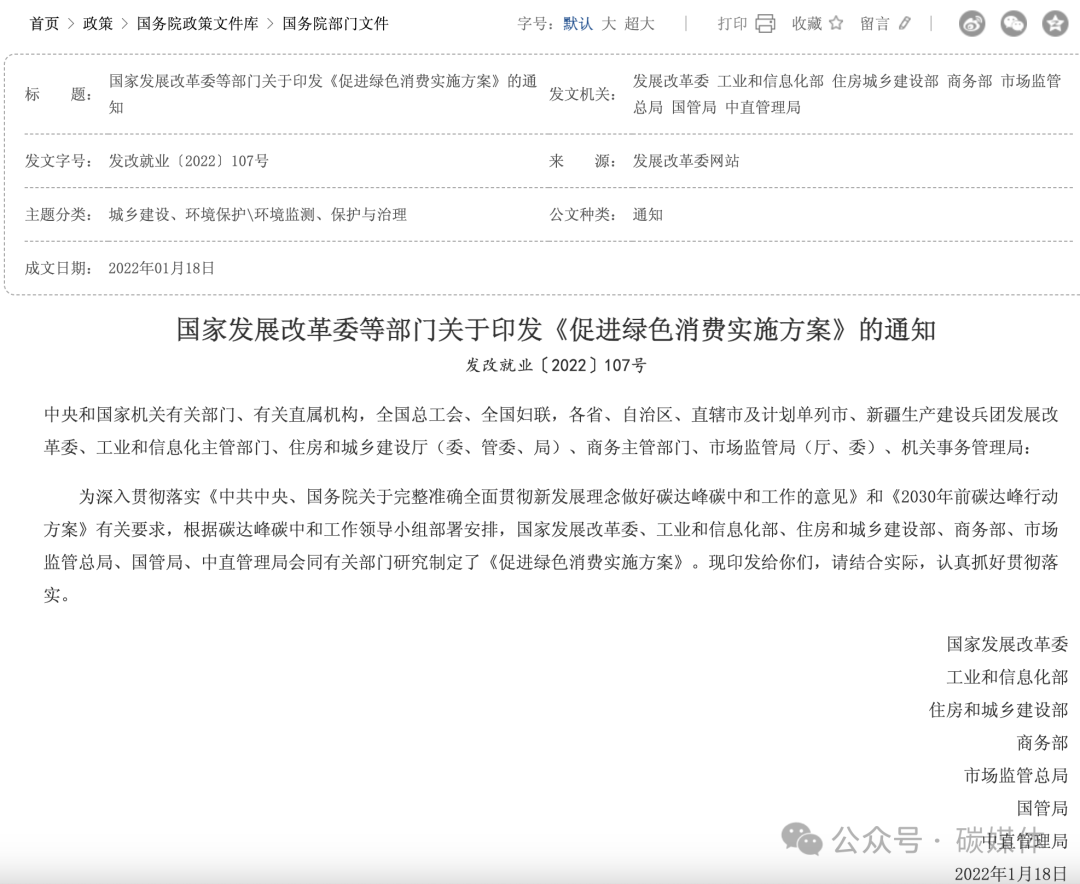Set font size to 超大
This screenshot has width=1080, height=884.
click(x=639, y=23)
